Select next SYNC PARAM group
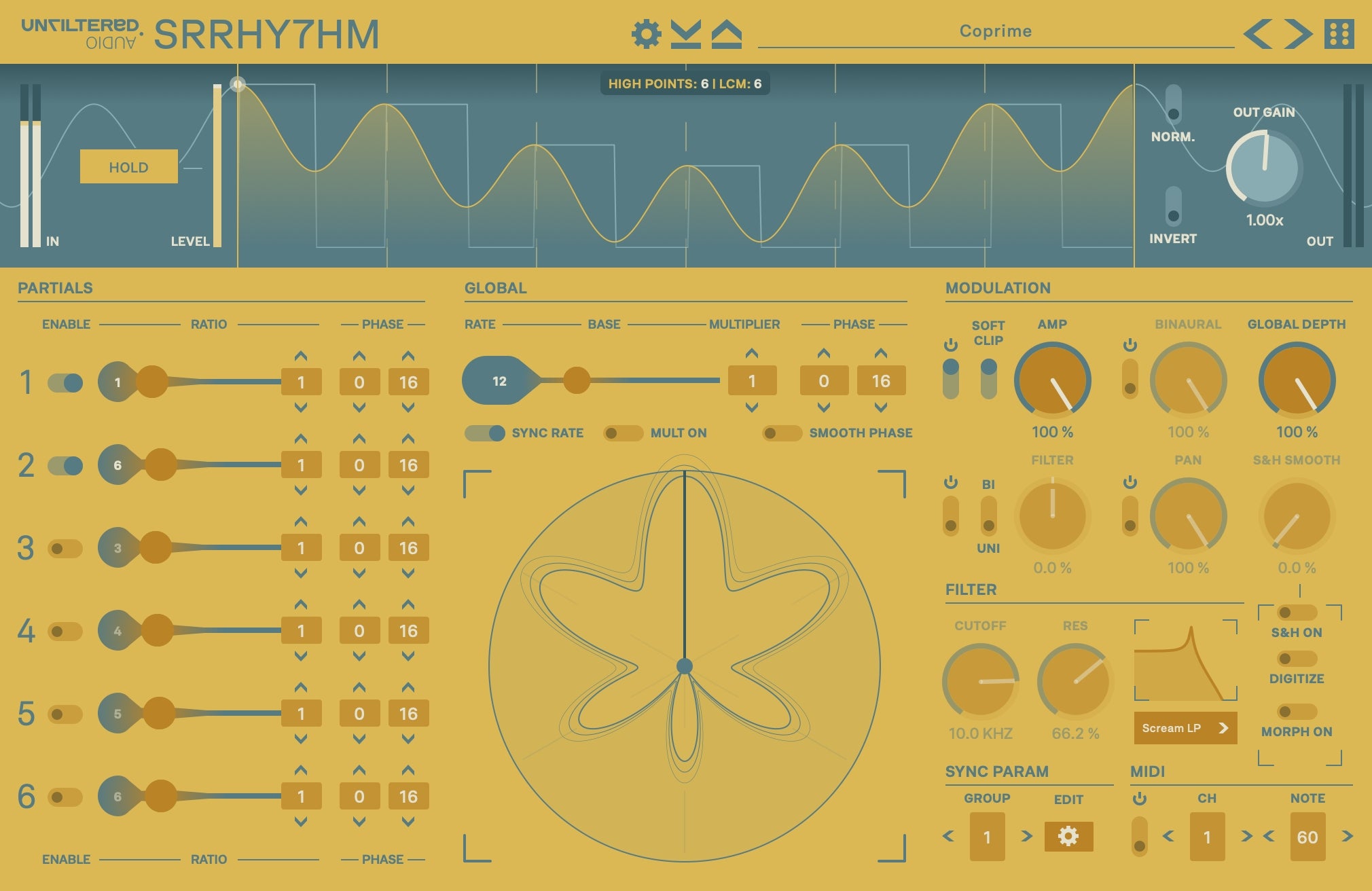Image resolution: width=1372 pixels, height=891 pixels. point(1026,836)
